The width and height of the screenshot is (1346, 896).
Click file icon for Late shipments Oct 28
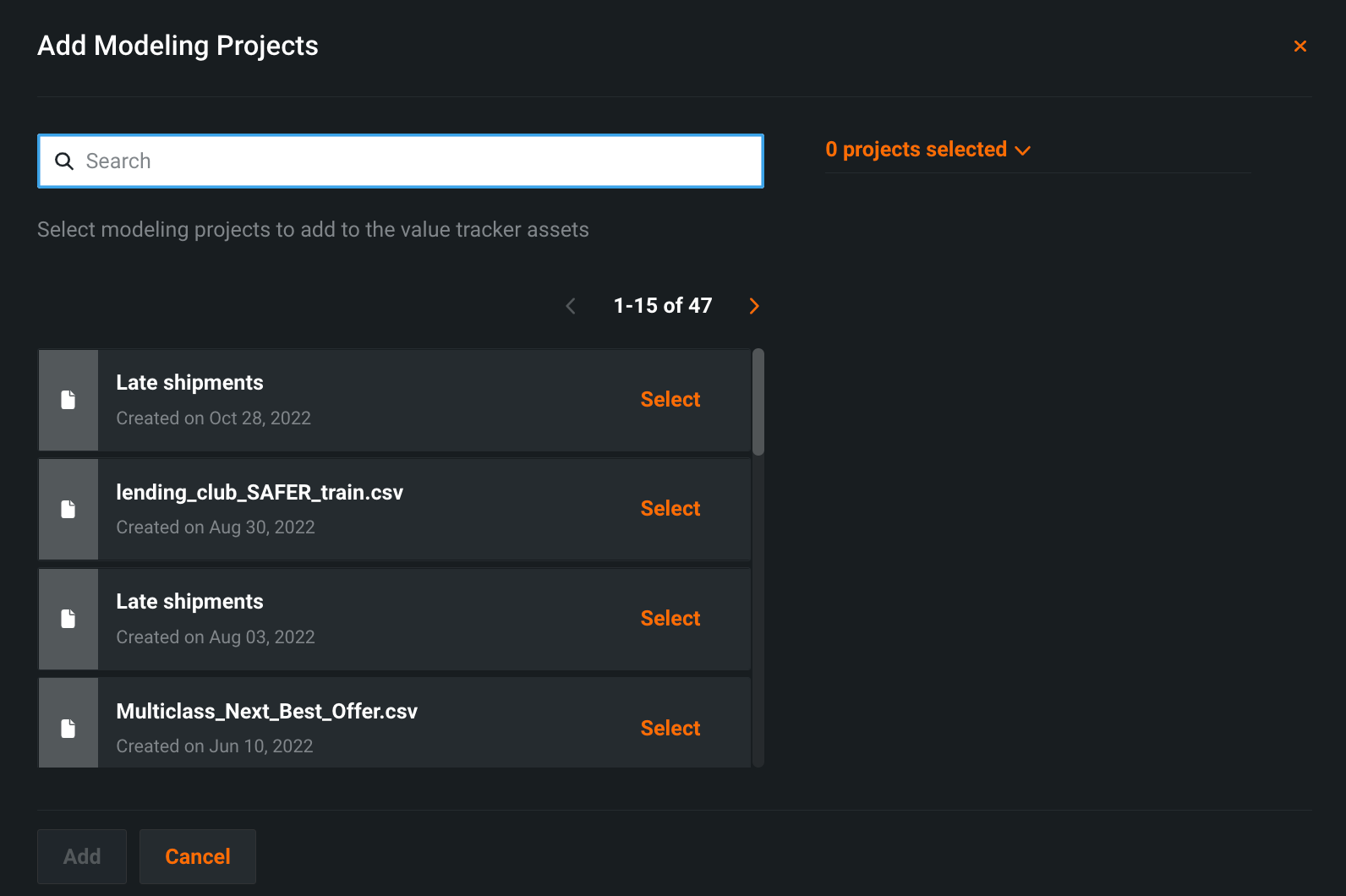pyautogui.click(x=68, y=400)
